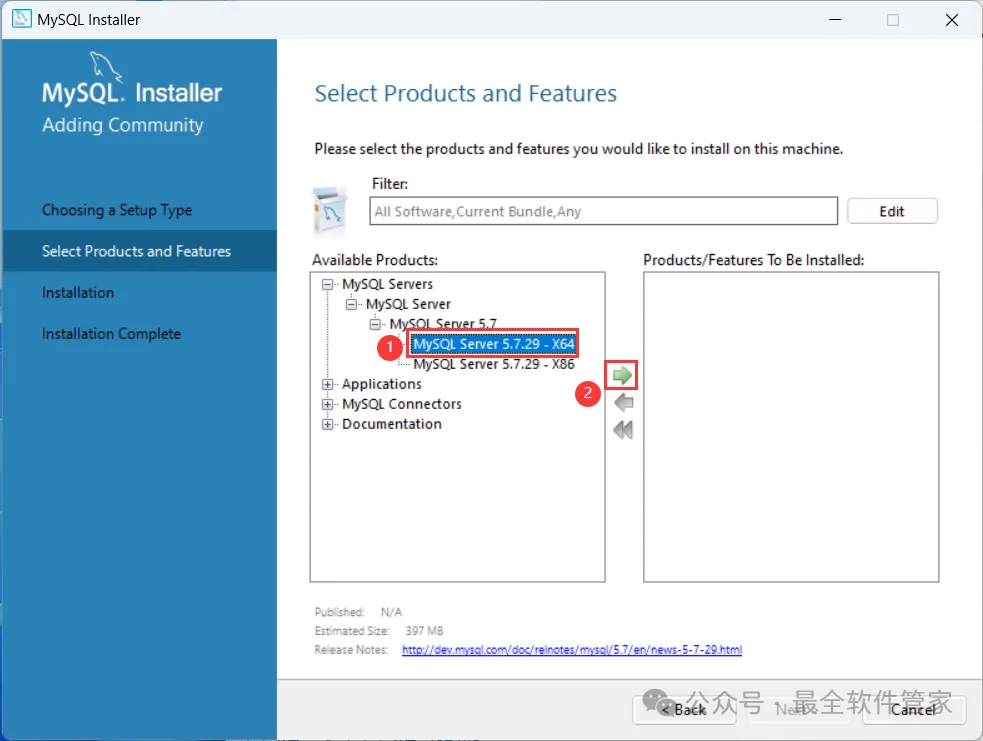This screenshot has height=741, width=983.
Task: Click the Cancel button
Action: [x=913, y=709]
